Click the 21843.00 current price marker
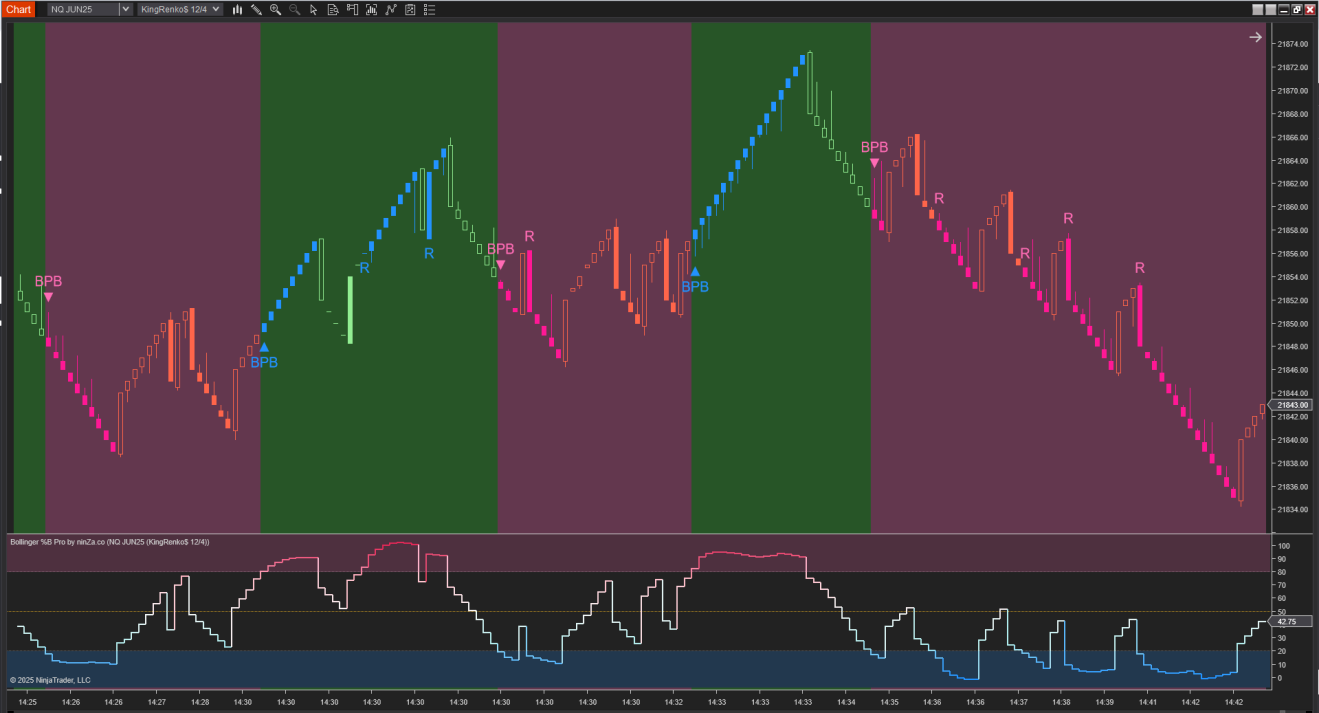Viewport: 1319px width, 713px height. click(x=1291, y=405)
